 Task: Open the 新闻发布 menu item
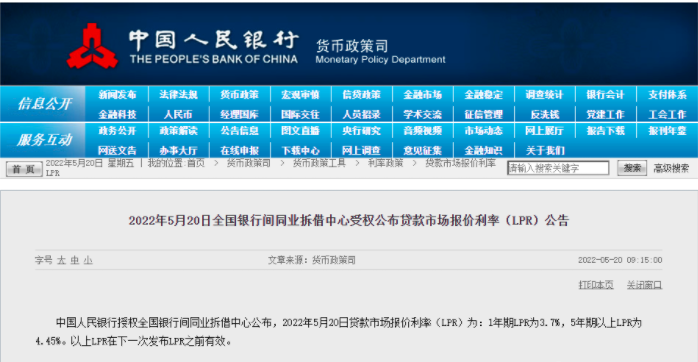(x=117, y=95)
